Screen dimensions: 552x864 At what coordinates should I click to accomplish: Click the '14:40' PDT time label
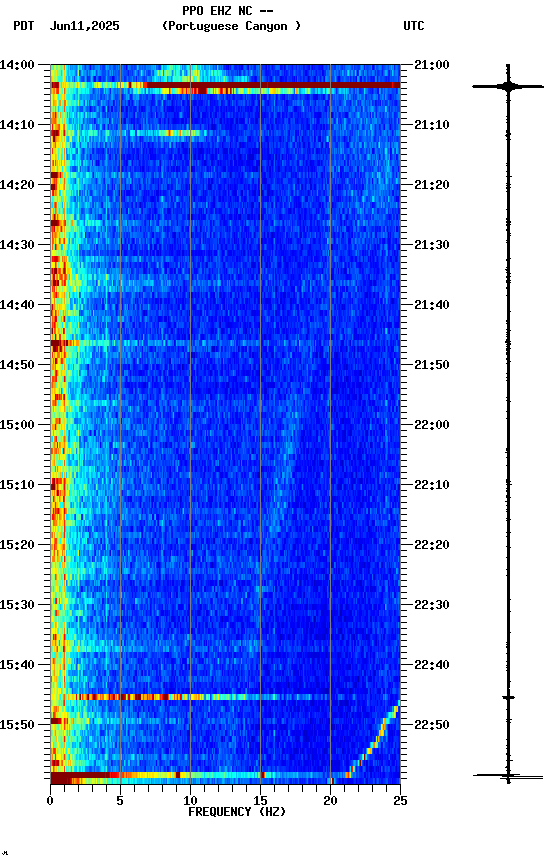[17, 305]
